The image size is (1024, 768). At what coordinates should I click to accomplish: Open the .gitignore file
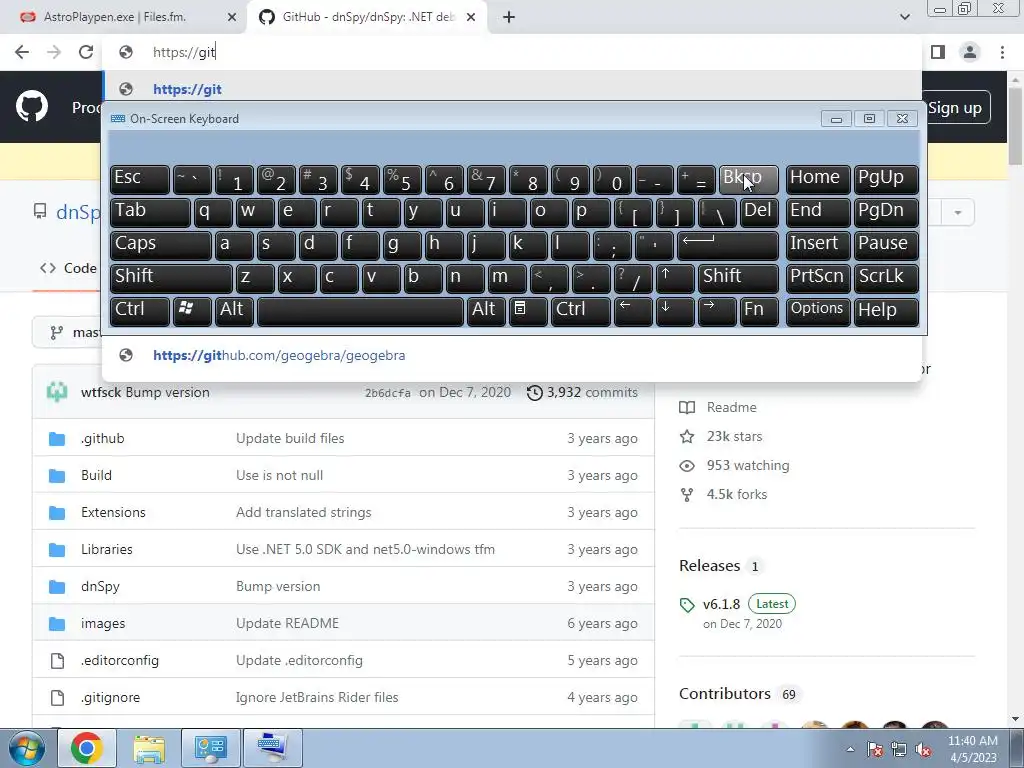[110, 697]
